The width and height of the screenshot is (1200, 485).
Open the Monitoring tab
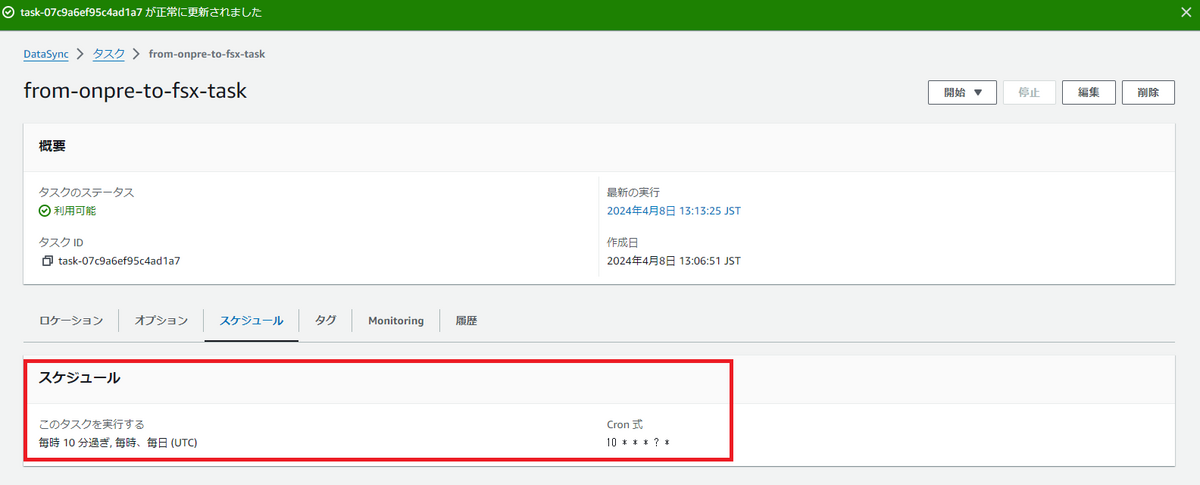coord(396,320)
